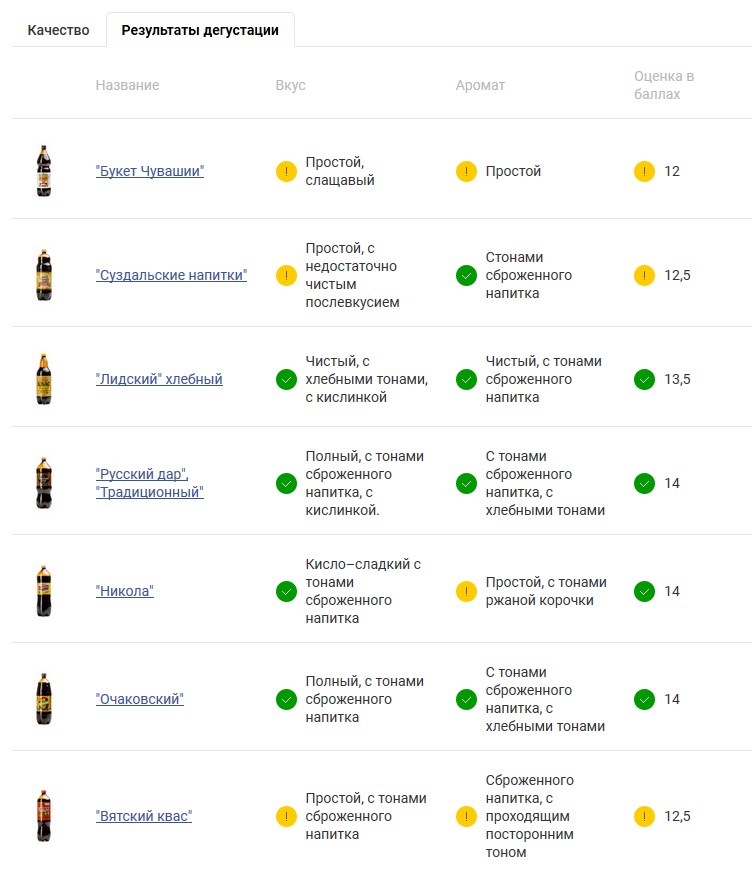The width and height of the screenshot is (752, 875).
Task: Click the Букет Чувашии bottle thumbnail
Action: 44,171
